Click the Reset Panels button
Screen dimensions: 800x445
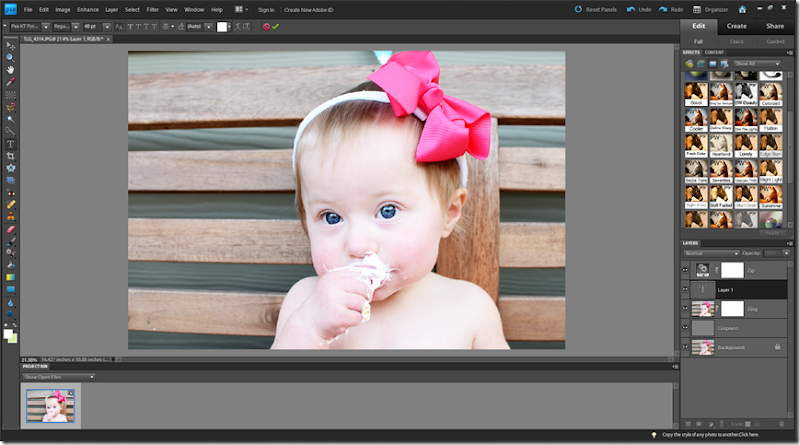click(x=599, y=9)
